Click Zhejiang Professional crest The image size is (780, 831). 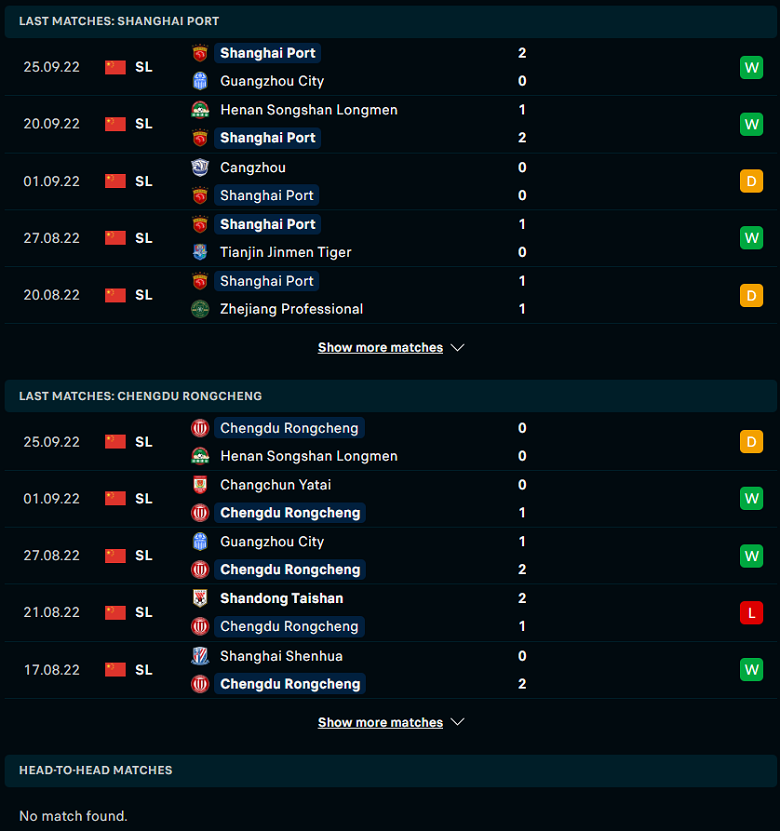pos(200,309)
